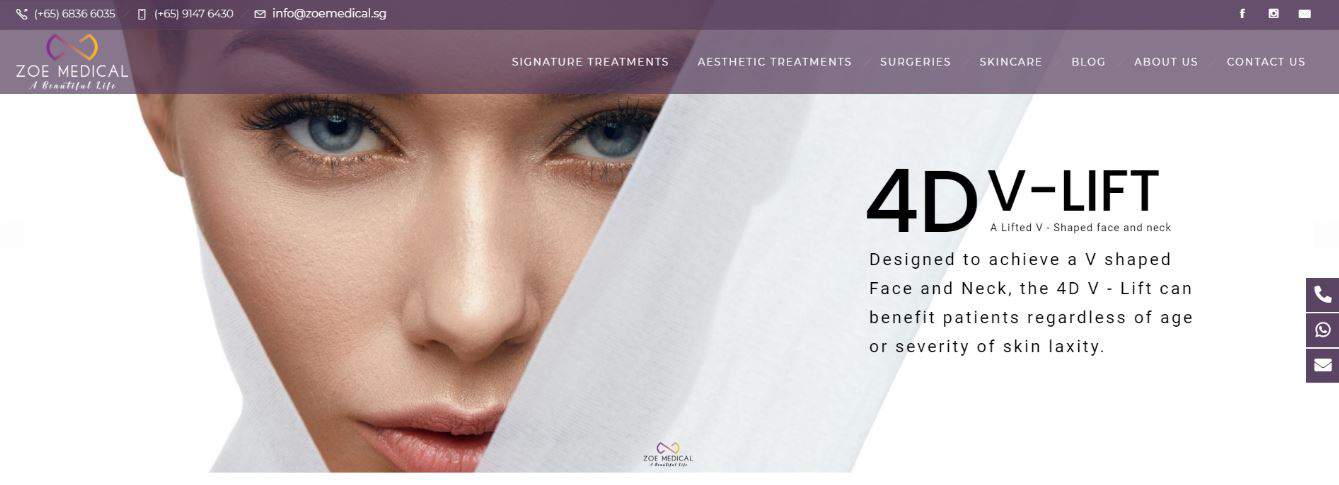
Task: Go to the Blog page
Action: coord(1088,62)
